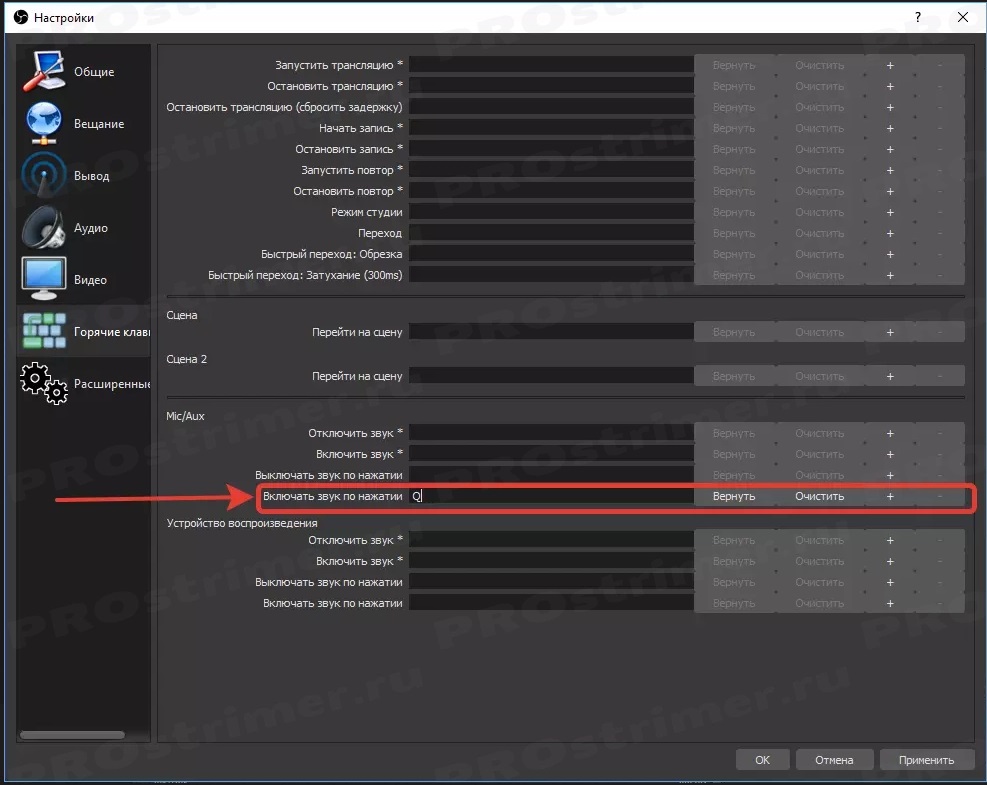Select the Горячие клавиши keyboard icon

tap(43, 331)
